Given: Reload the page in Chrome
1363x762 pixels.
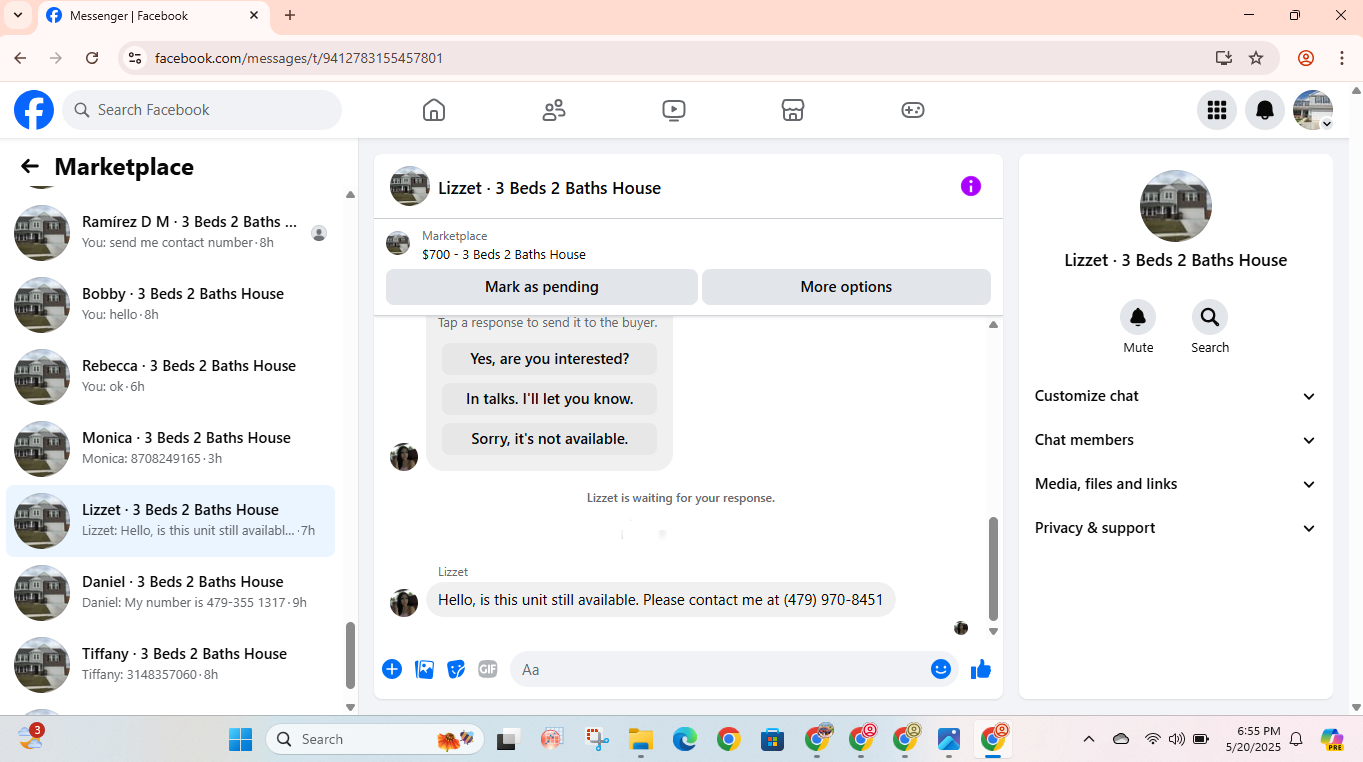Looking at the screenshot, I should tap(92, 58).
